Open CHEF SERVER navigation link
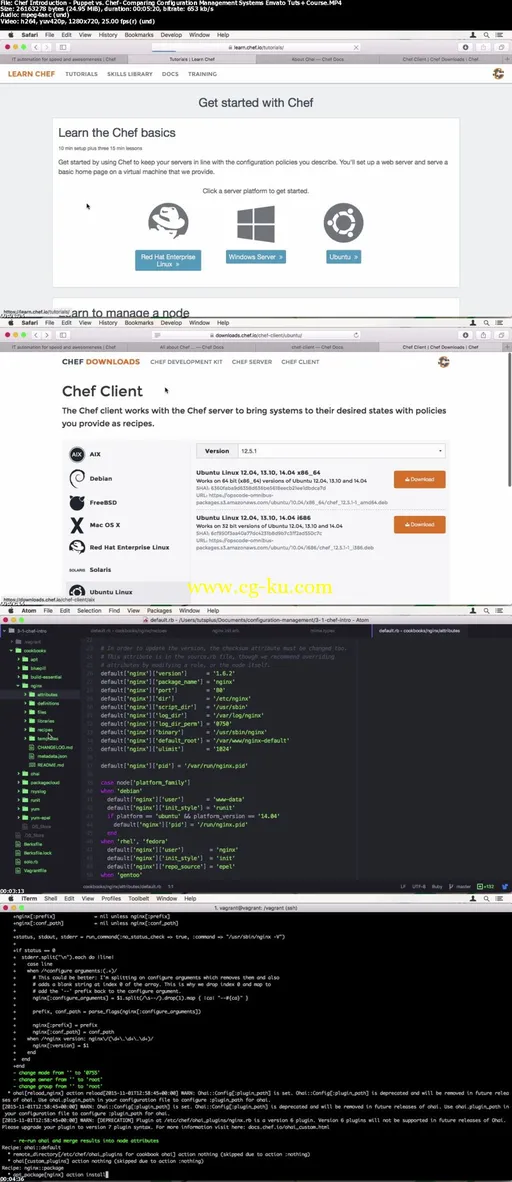Image resolution: width=512 pixels, height=1182 pixels. (x=252, y=362)
